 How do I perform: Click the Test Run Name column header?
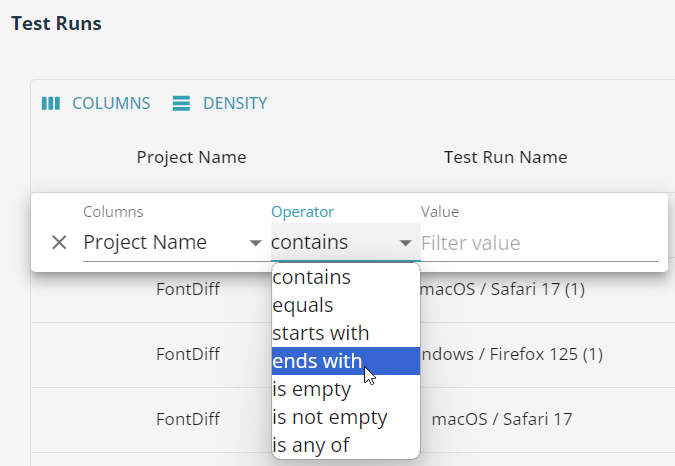[x=505, y=157]
